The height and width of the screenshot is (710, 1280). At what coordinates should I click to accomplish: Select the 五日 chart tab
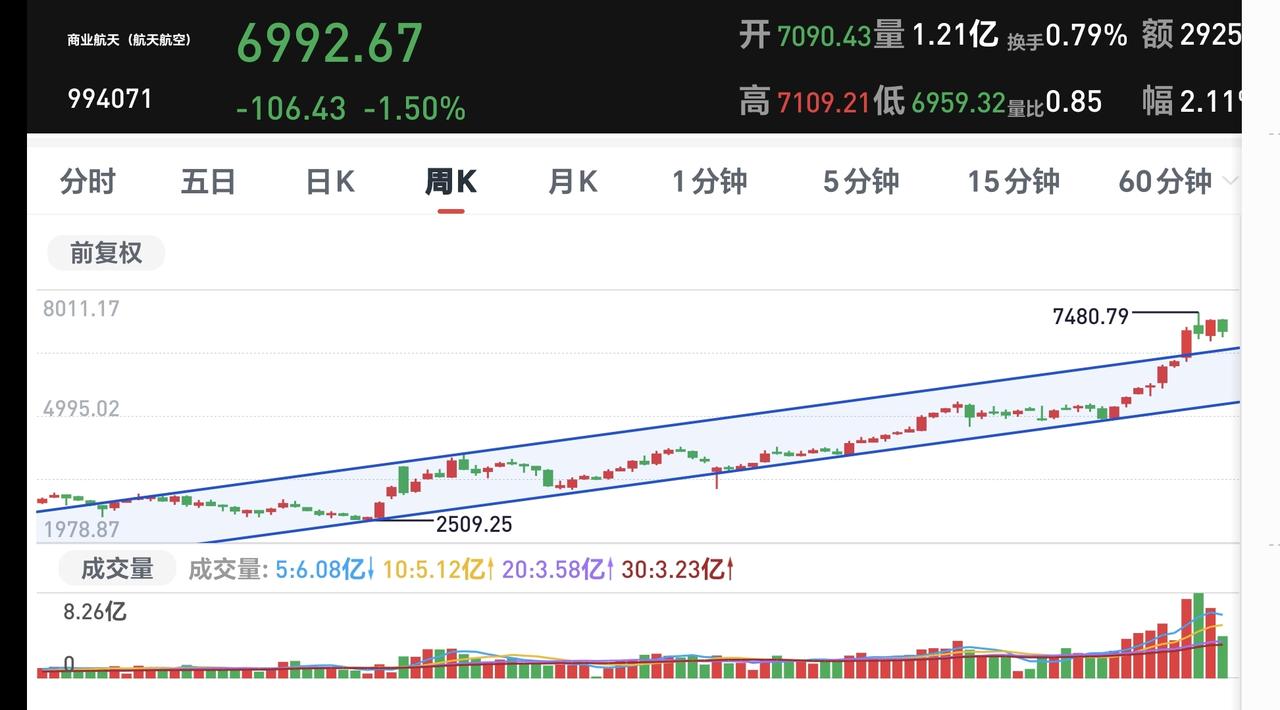[209, 181]
